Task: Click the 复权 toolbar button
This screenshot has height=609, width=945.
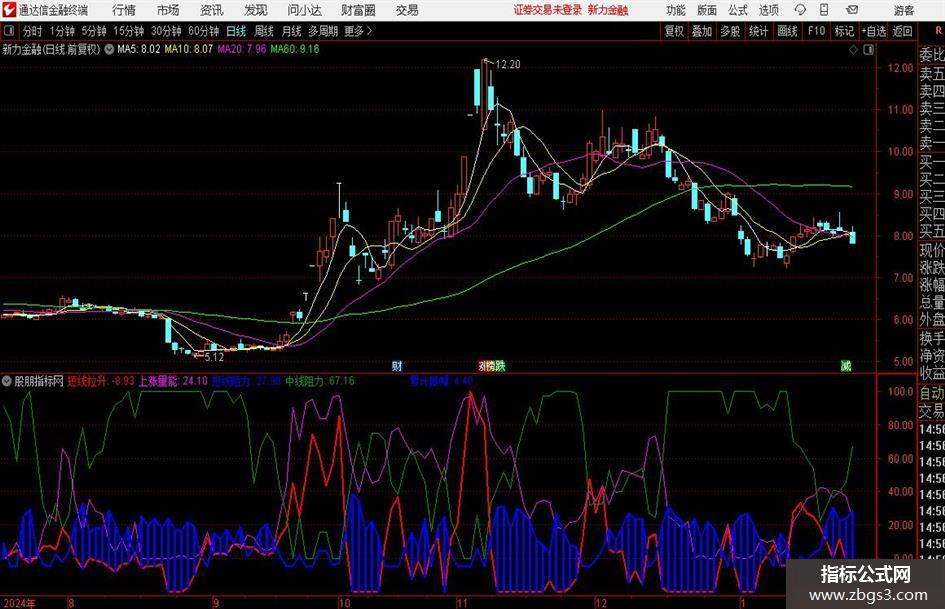Action: (674, 31)
